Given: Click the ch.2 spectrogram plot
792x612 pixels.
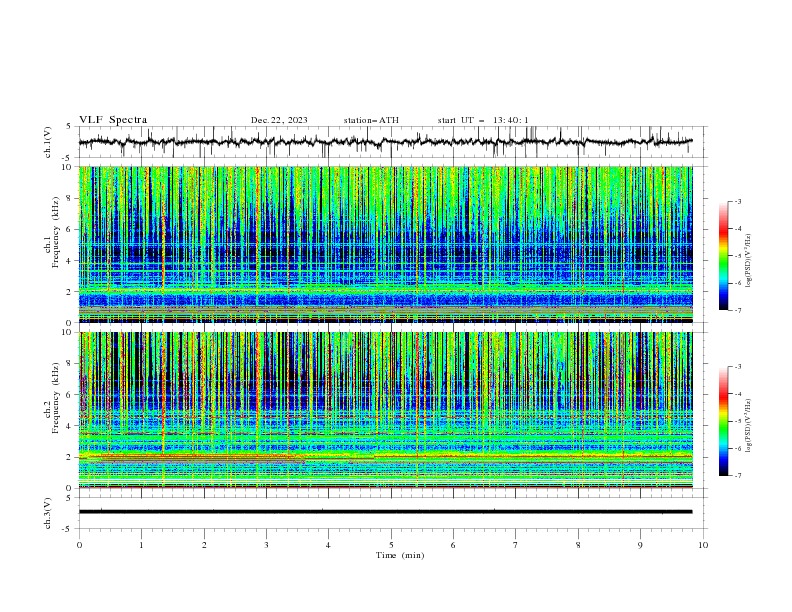Looking at the screenshot, I should click(x=385, y=410).
